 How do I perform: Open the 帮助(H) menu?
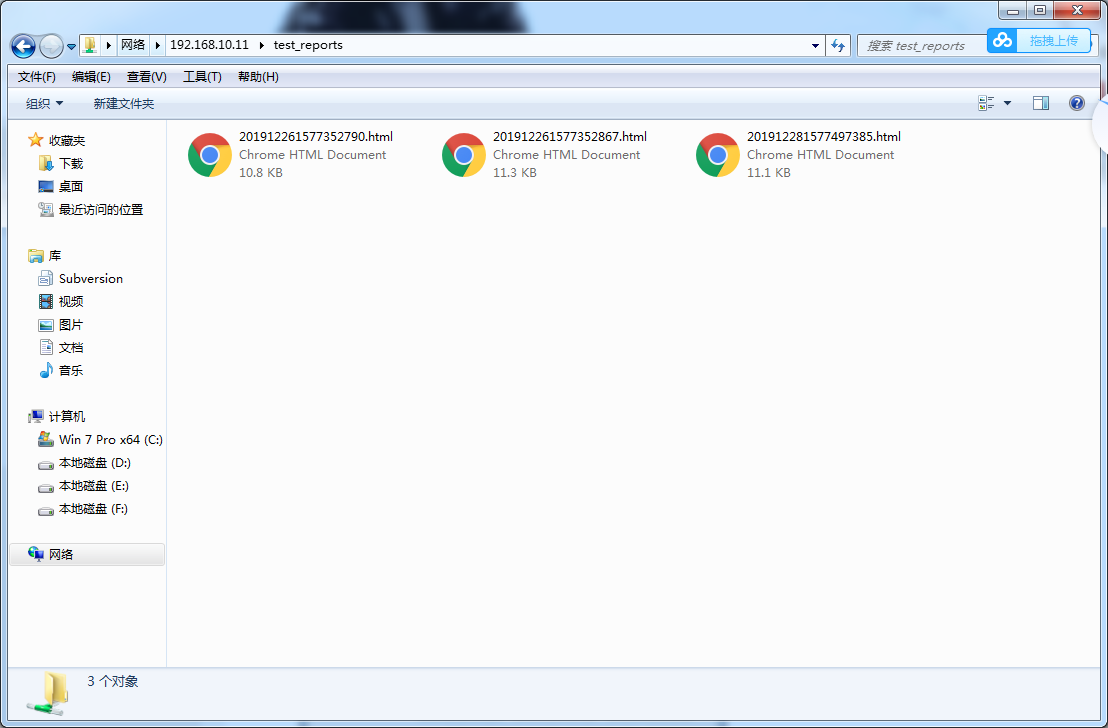(258, 76)
